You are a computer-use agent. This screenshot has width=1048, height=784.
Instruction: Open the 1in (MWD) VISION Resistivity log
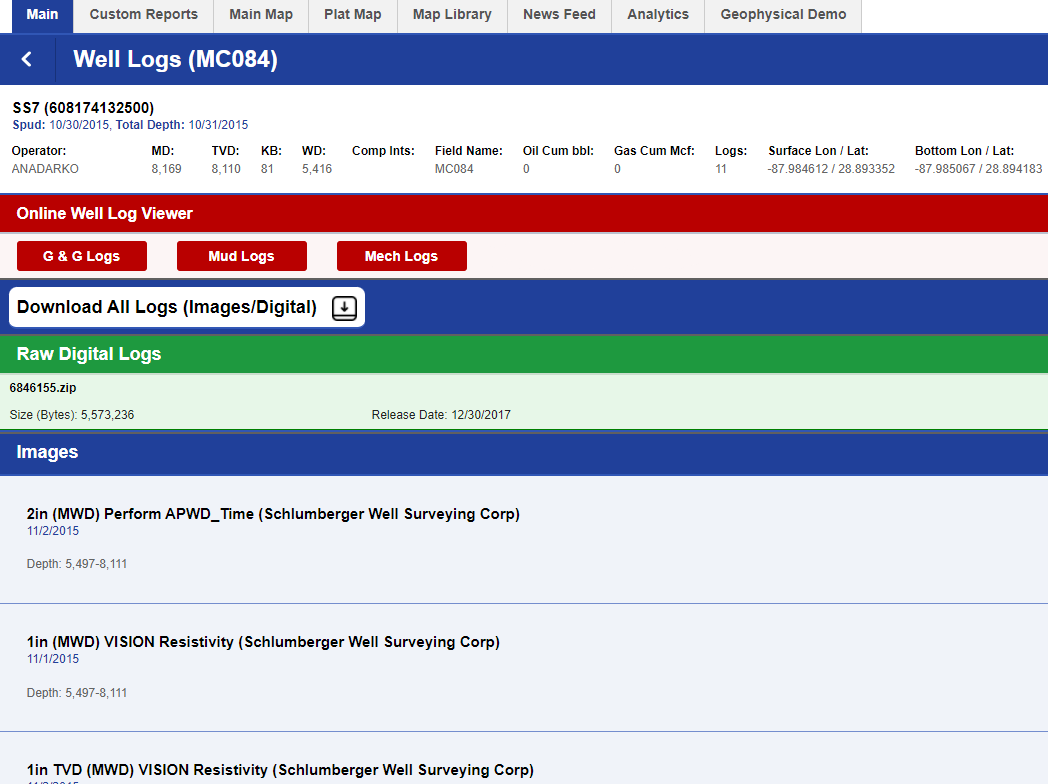(x=263, y=642)
